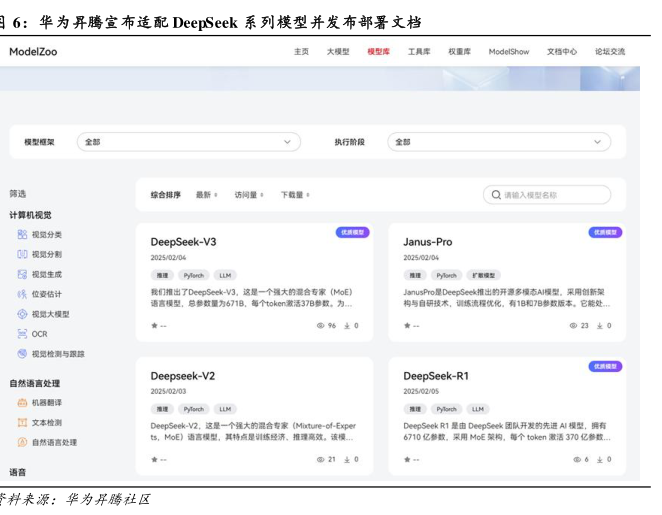Click the download icon on Janus-Pro card
This screenshot has height=515, width=662.
pos(600,325)
